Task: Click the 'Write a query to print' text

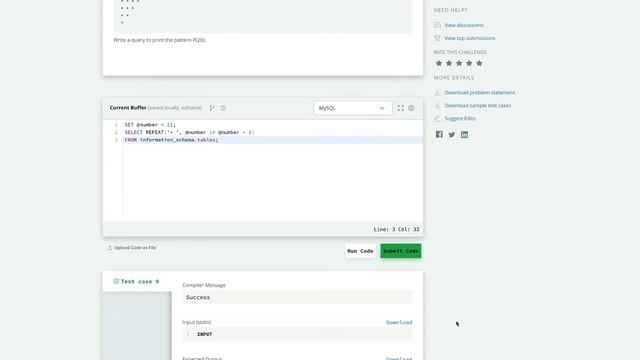Action: [159, 40]
